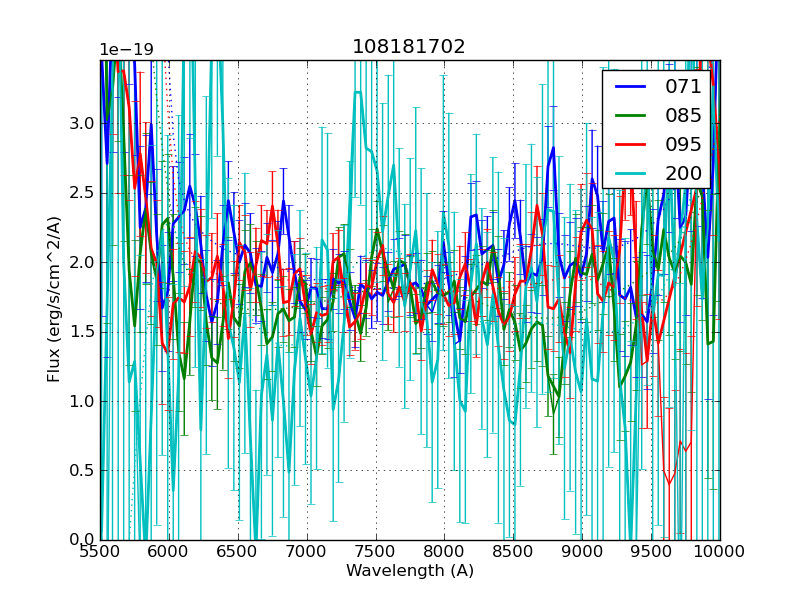Click the Flux y-axis label
800x600 pixels.
54,299
